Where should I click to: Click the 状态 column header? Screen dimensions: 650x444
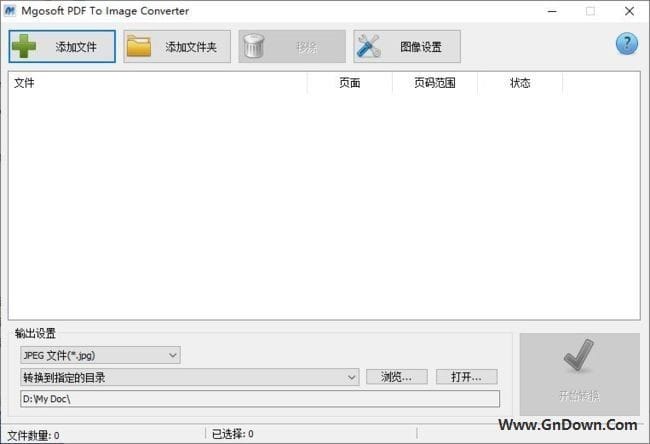[x=520, y=83]
